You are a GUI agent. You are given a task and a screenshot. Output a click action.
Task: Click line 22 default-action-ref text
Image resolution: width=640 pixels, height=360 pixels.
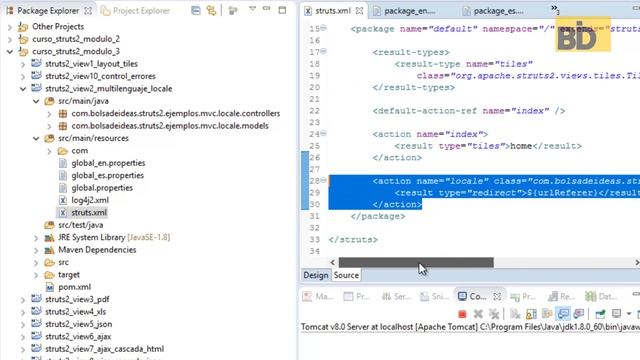(469, 111)
